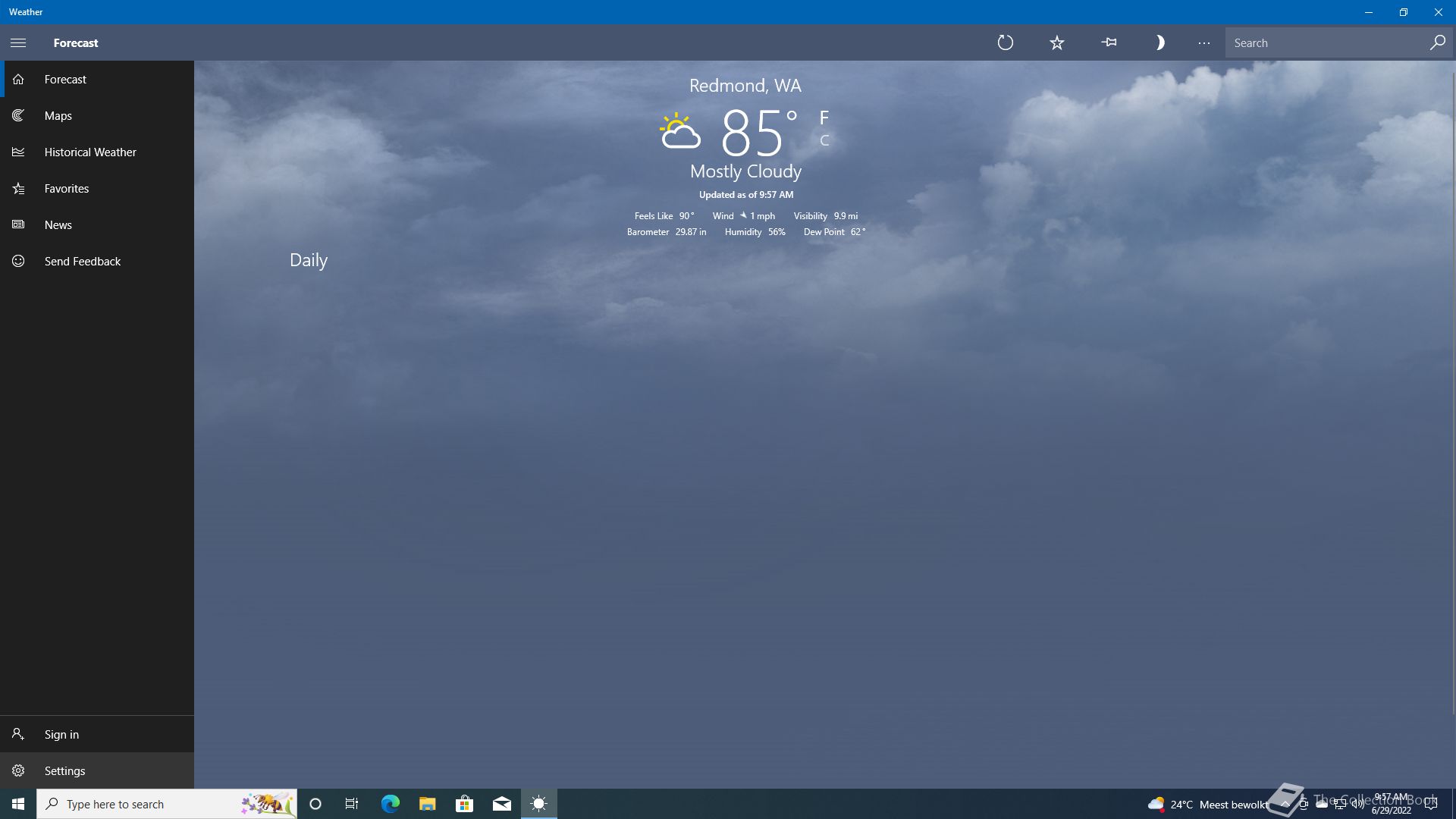Open the Maps section
The height and width of the screenshot is (819, 1456).
coord(58,115)
